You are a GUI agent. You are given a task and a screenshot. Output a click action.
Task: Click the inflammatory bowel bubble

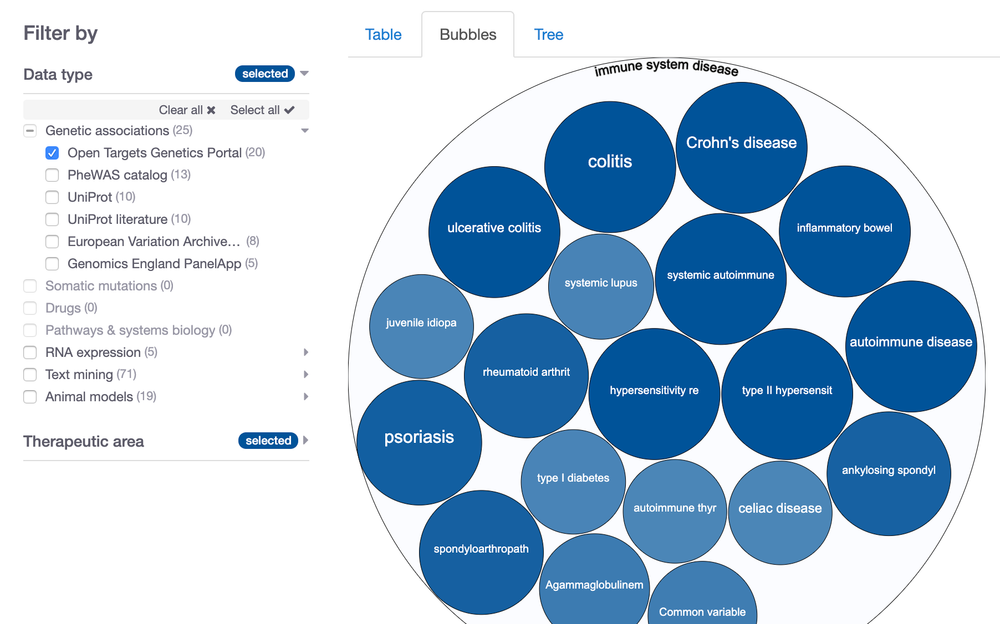pyautogui.click(x=844, y=231)
